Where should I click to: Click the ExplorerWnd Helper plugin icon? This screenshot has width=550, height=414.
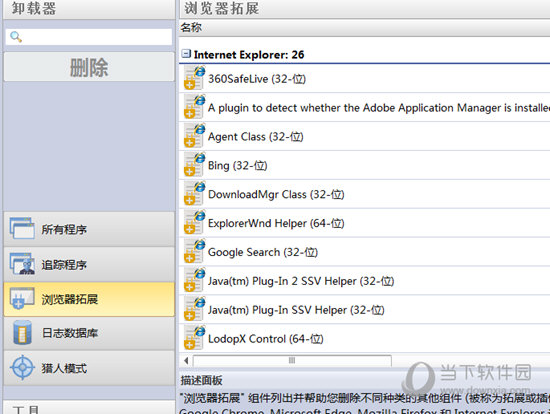click(194, 222)
